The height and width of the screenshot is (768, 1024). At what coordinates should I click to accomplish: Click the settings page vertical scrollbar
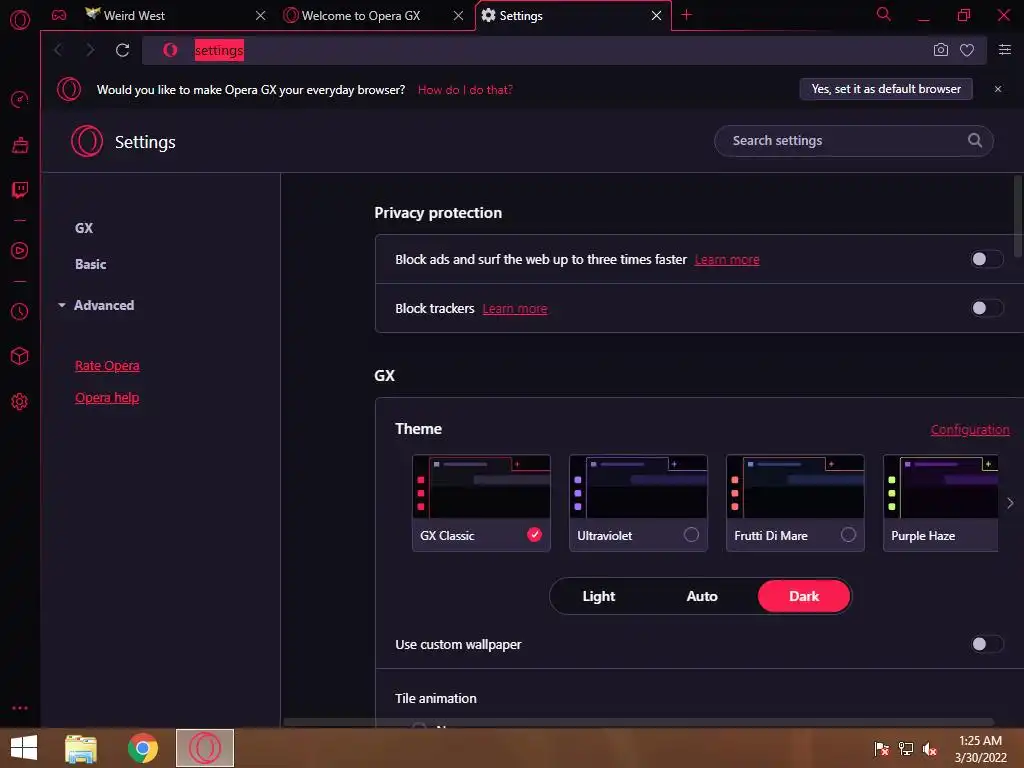[1018, 216]
